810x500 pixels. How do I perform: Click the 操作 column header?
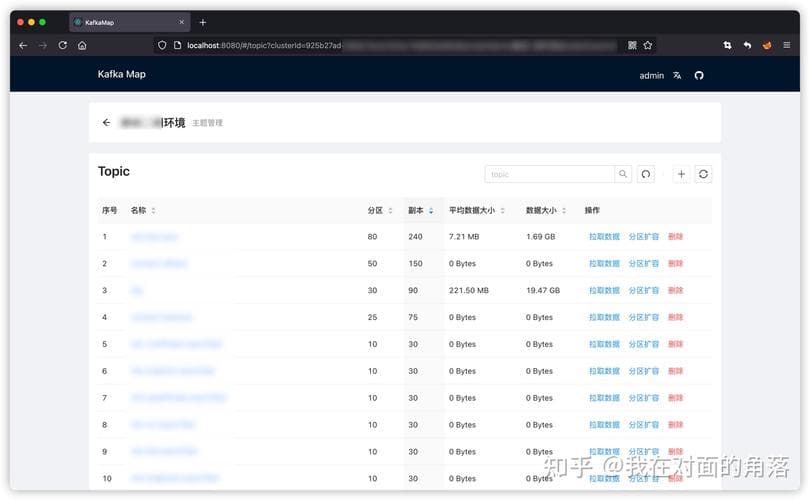(592, 210)
